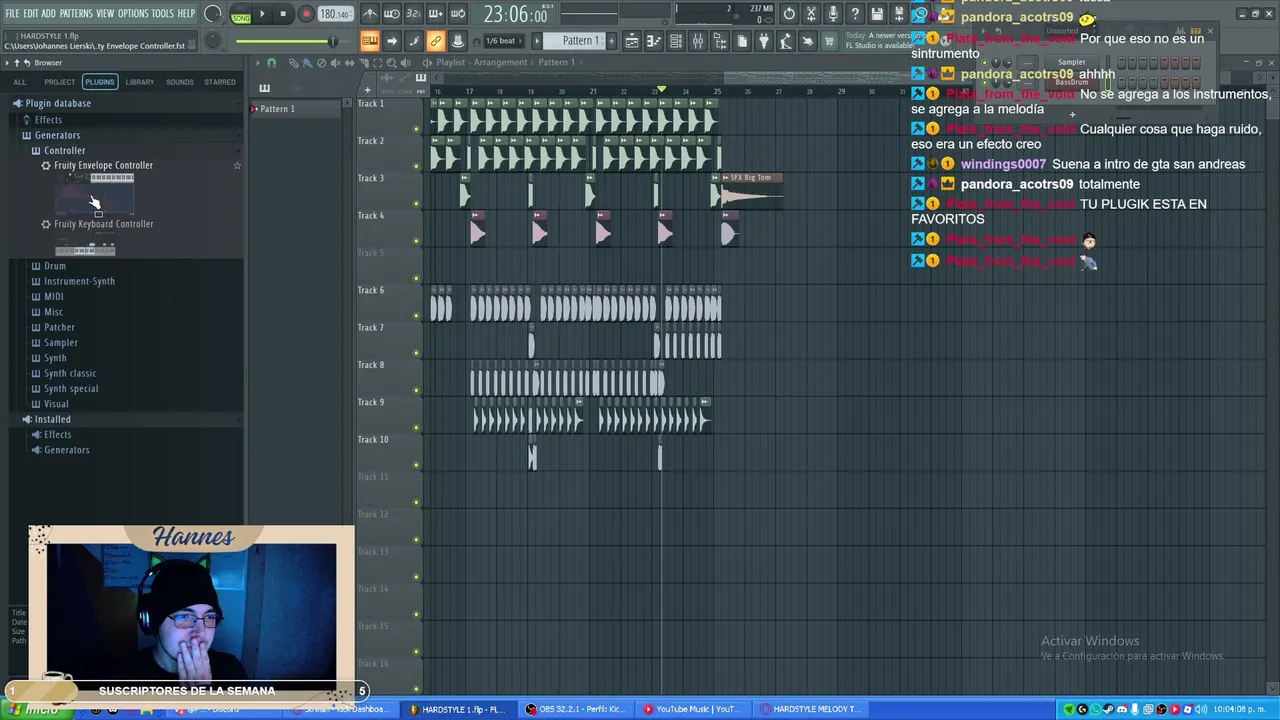Toggle mute switch on Track 3
Viewport: 1280px width, 720px height.
pyautogui.click(x=417, y=204)
